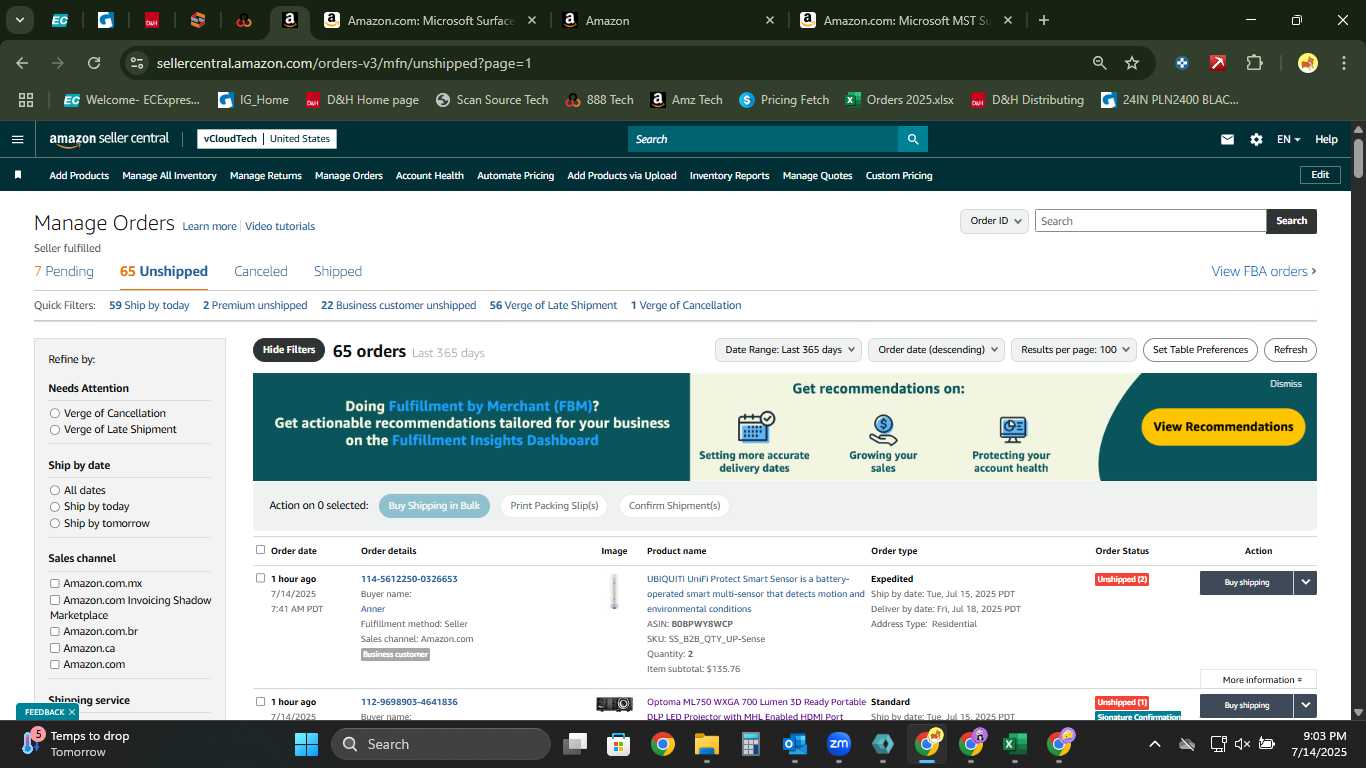Open Microsoft Store from the taskbar
Screen dimensions: 1366x768
(x=619, y=744)
